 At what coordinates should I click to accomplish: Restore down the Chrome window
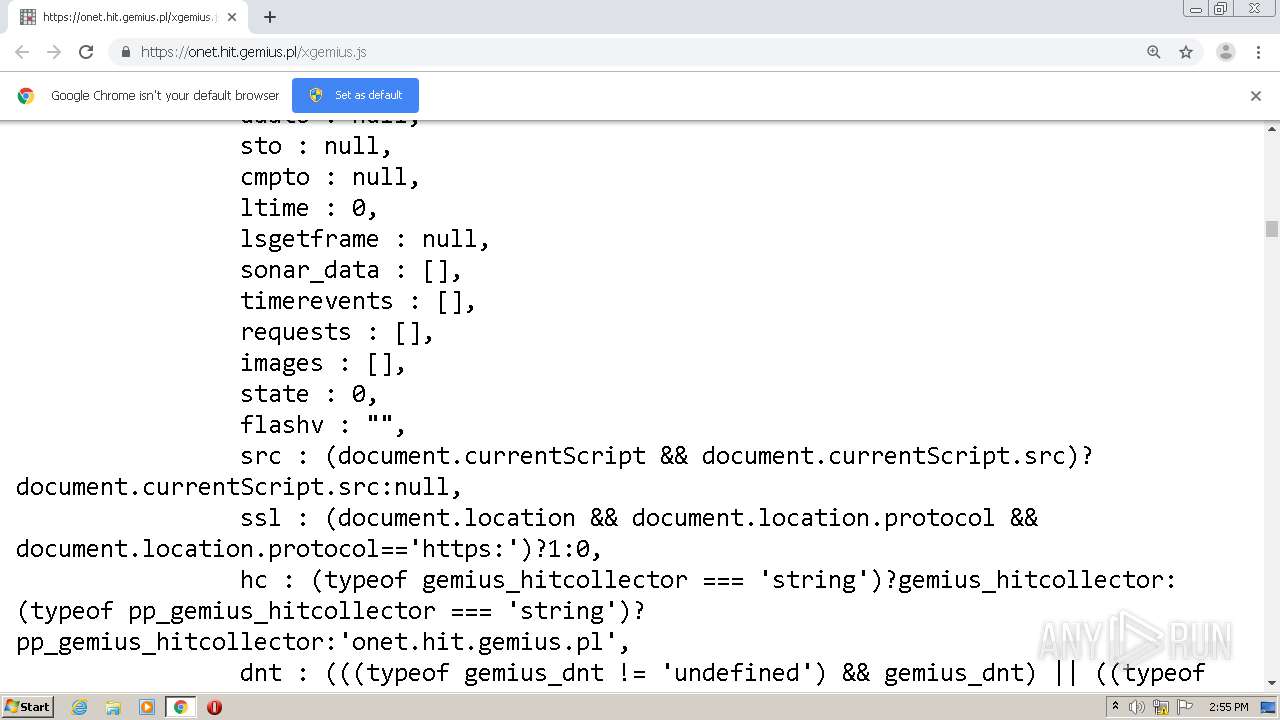click(x=1221, y=9)
